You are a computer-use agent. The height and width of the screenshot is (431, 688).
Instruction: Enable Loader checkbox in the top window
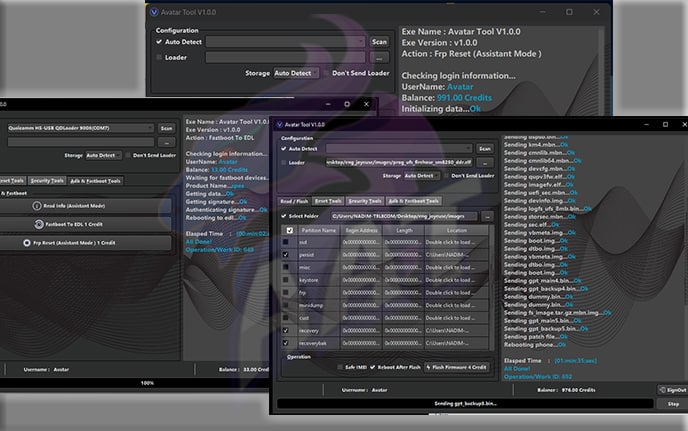point(159,57)
